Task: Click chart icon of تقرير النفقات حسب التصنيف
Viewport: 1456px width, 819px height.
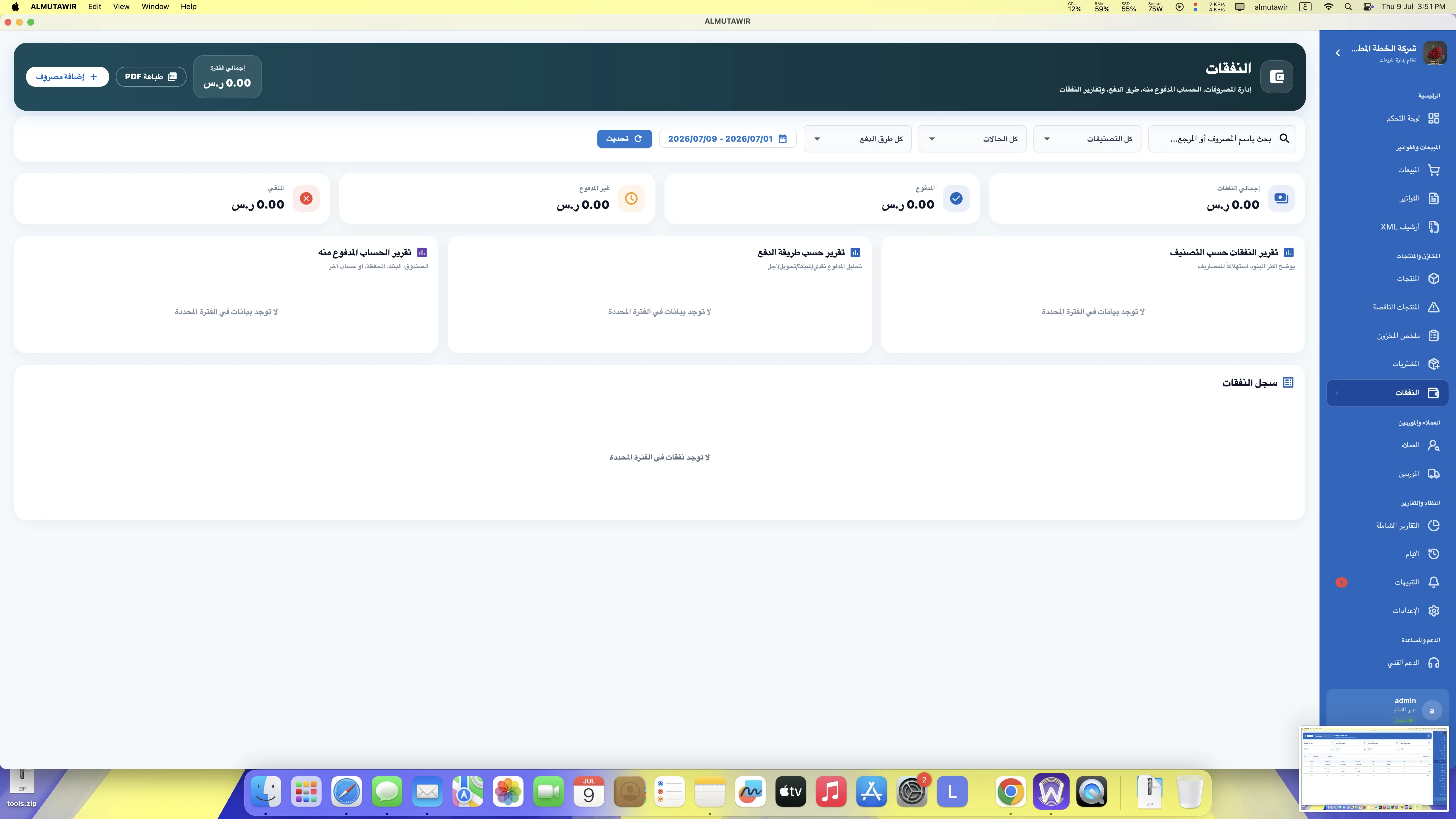Action: 1289,253
